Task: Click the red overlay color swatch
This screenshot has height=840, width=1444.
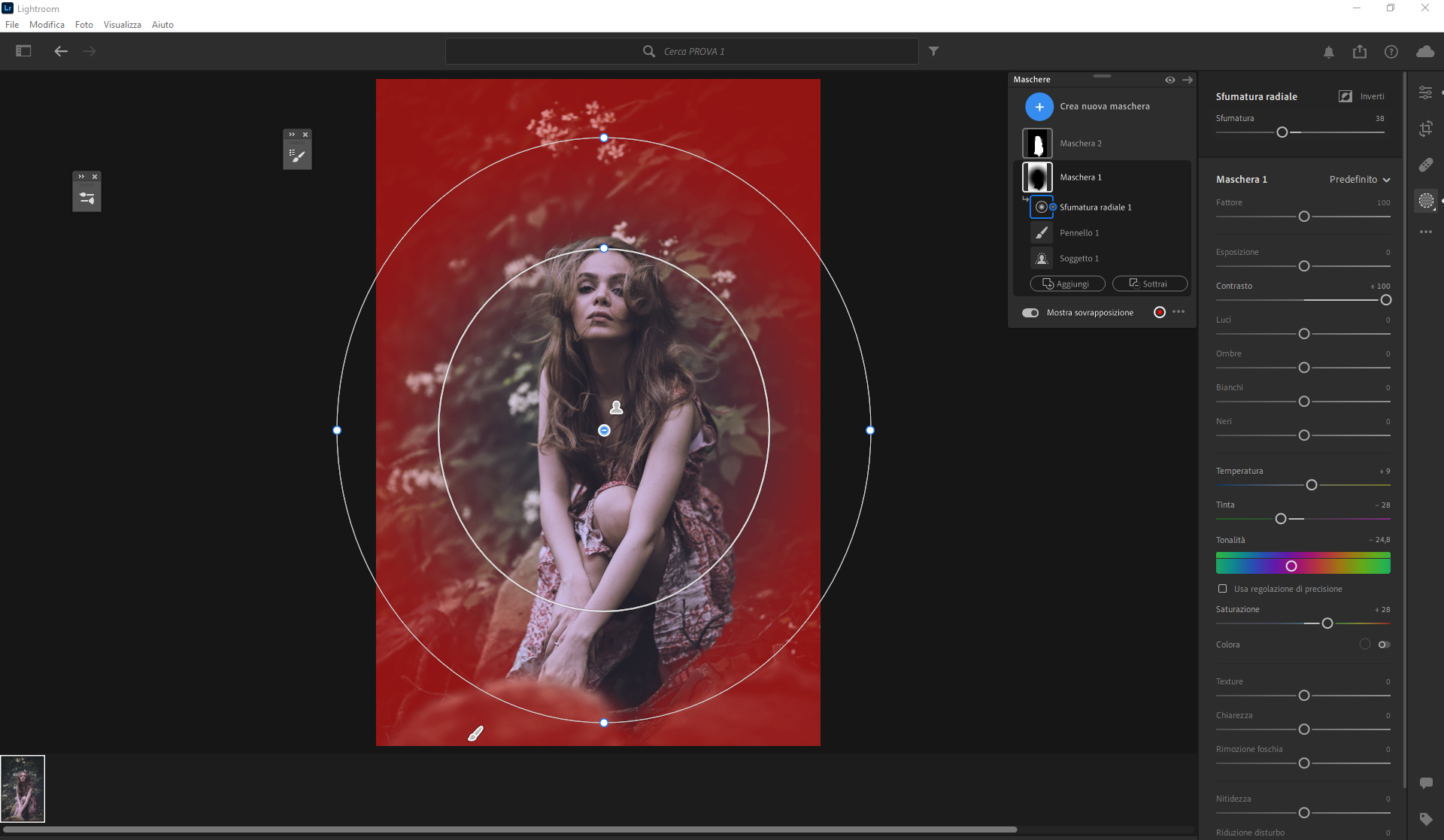Action: pos(1160,312)
